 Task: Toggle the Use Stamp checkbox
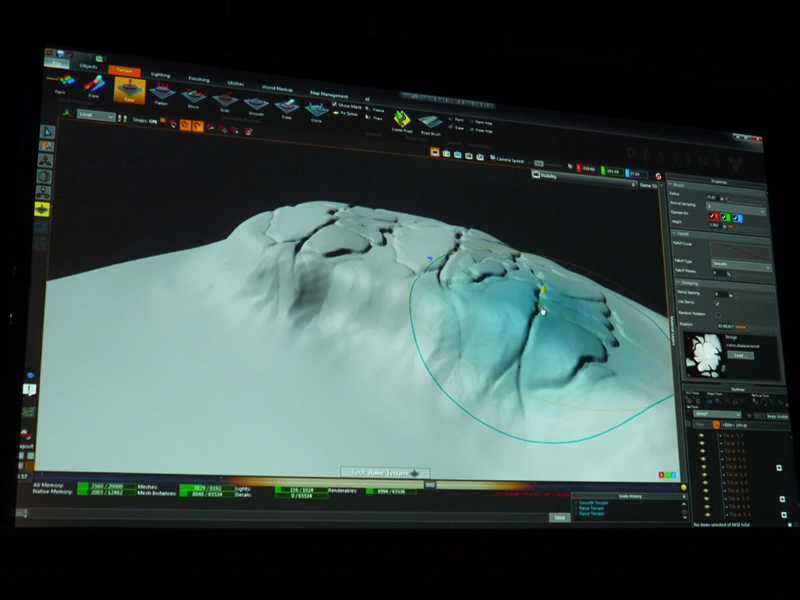(716, 304)
